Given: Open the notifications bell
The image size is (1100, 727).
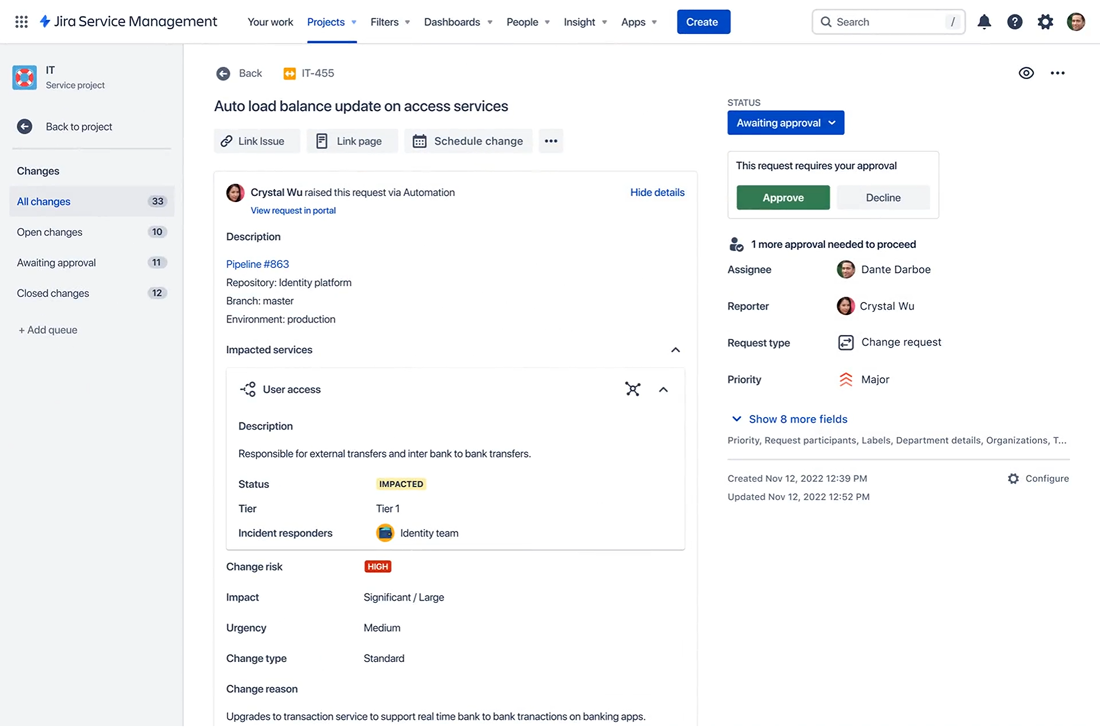Looking at the screenshot, I should pyautogui.click(x=984, y=22).
